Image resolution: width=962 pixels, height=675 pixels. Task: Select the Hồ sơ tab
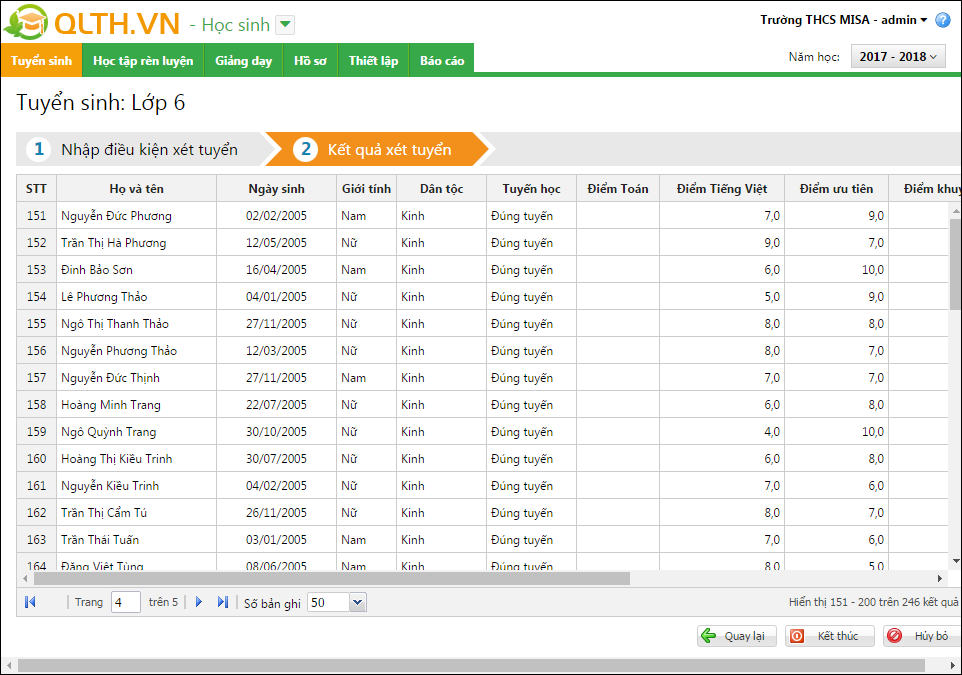tap(310, 60)
